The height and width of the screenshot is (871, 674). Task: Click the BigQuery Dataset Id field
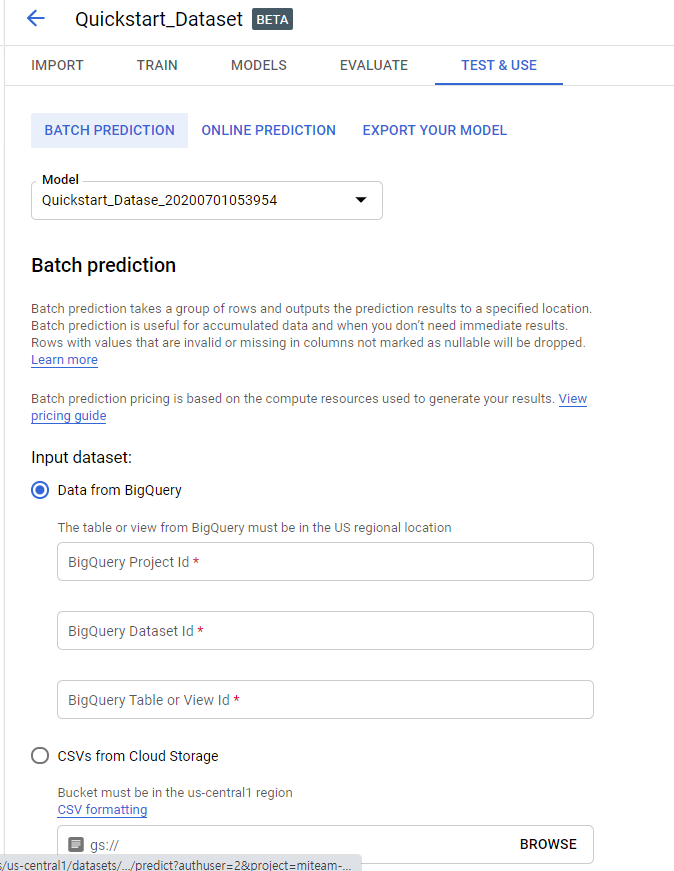pyautogui.click(x=325, y=630)
